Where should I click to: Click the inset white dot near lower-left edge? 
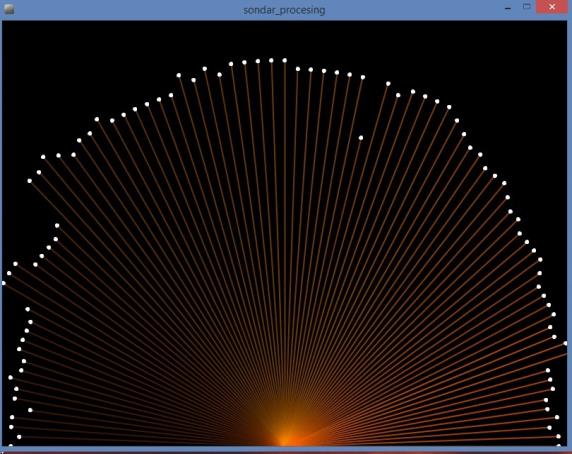click(x=30, y=410)
